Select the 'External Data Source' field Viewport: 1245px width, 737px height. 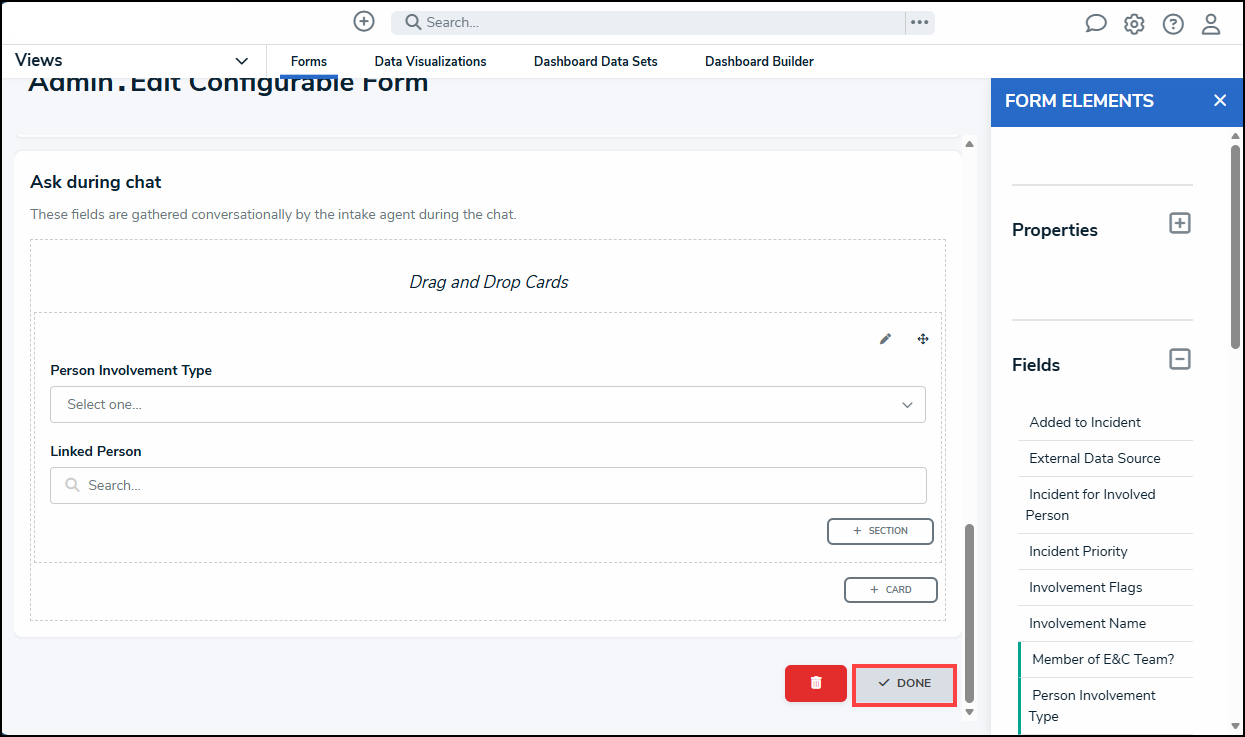click(1105, 458)
